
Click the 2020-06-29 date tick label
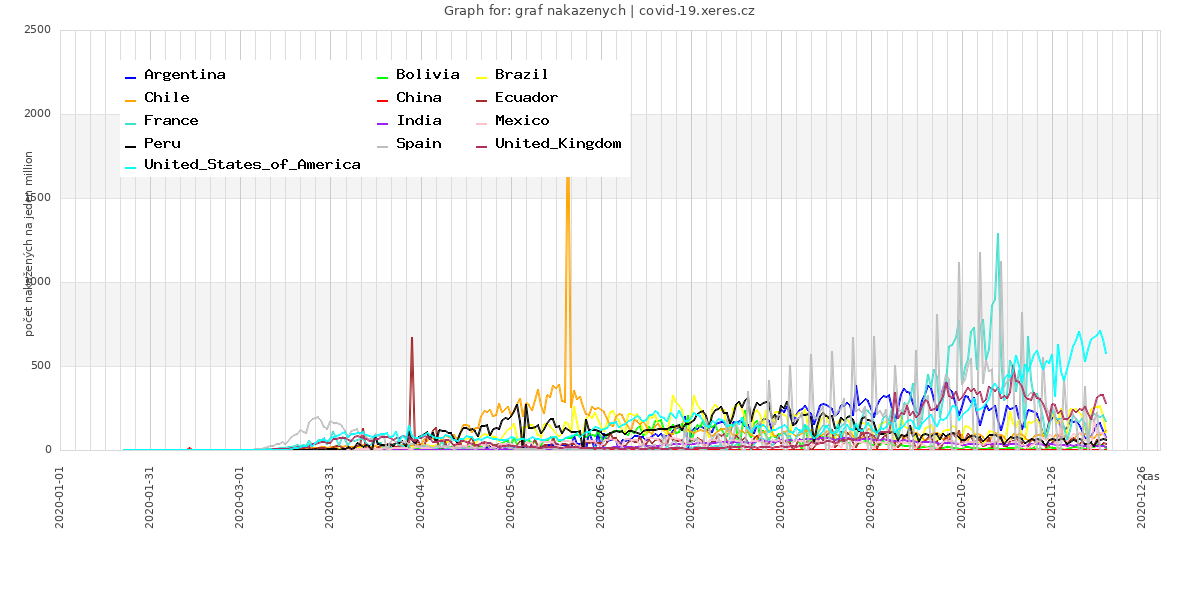[600, 496]
